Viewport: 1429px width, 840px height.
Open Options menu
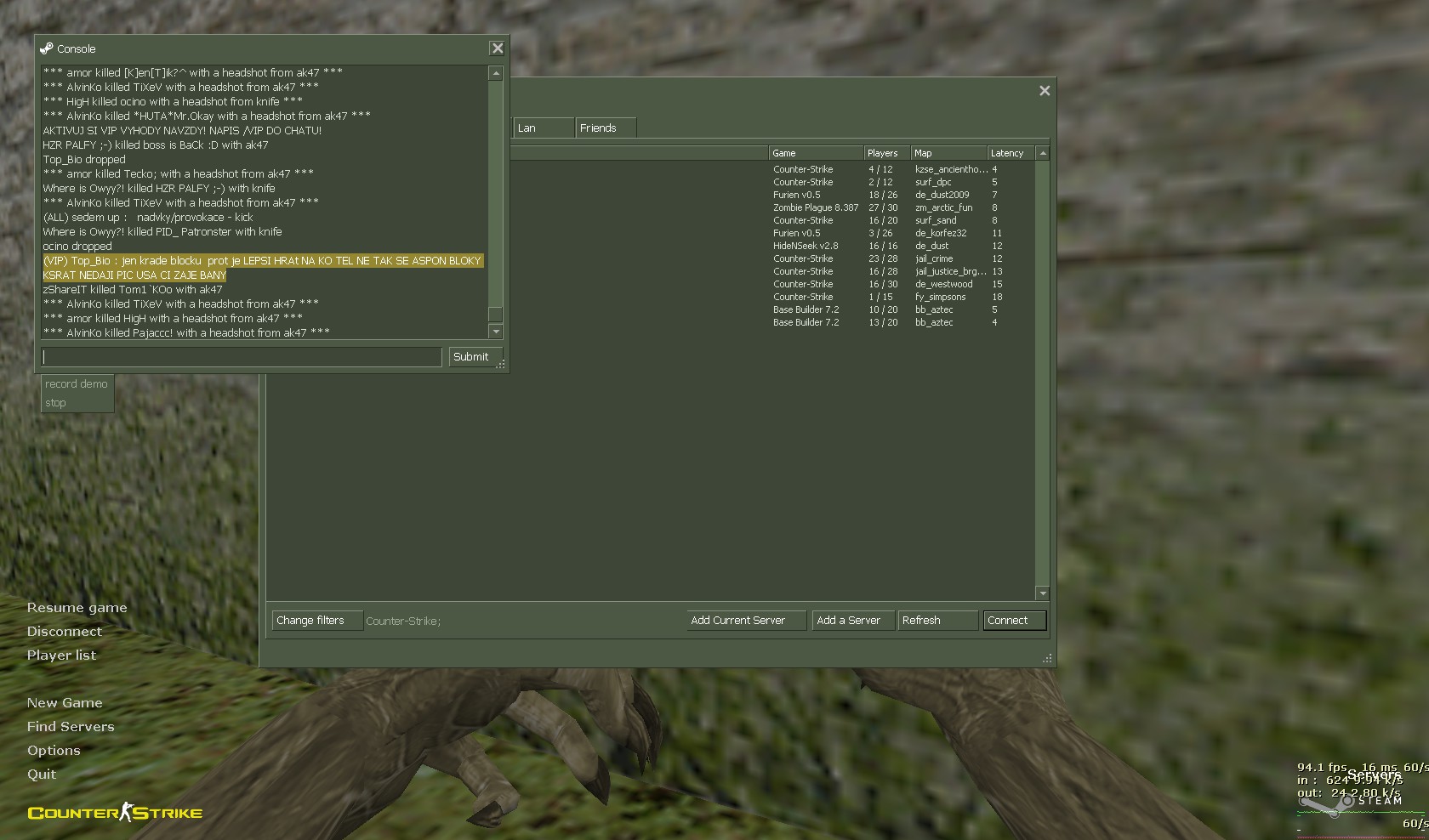point(54,751)
